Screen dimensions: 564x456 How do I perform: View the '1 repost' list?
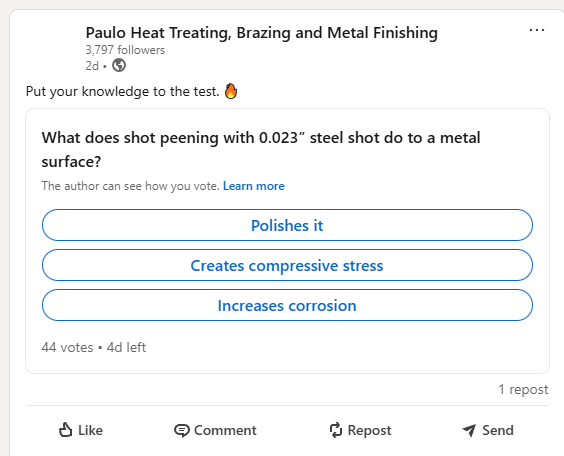click(x=523, y=389)
